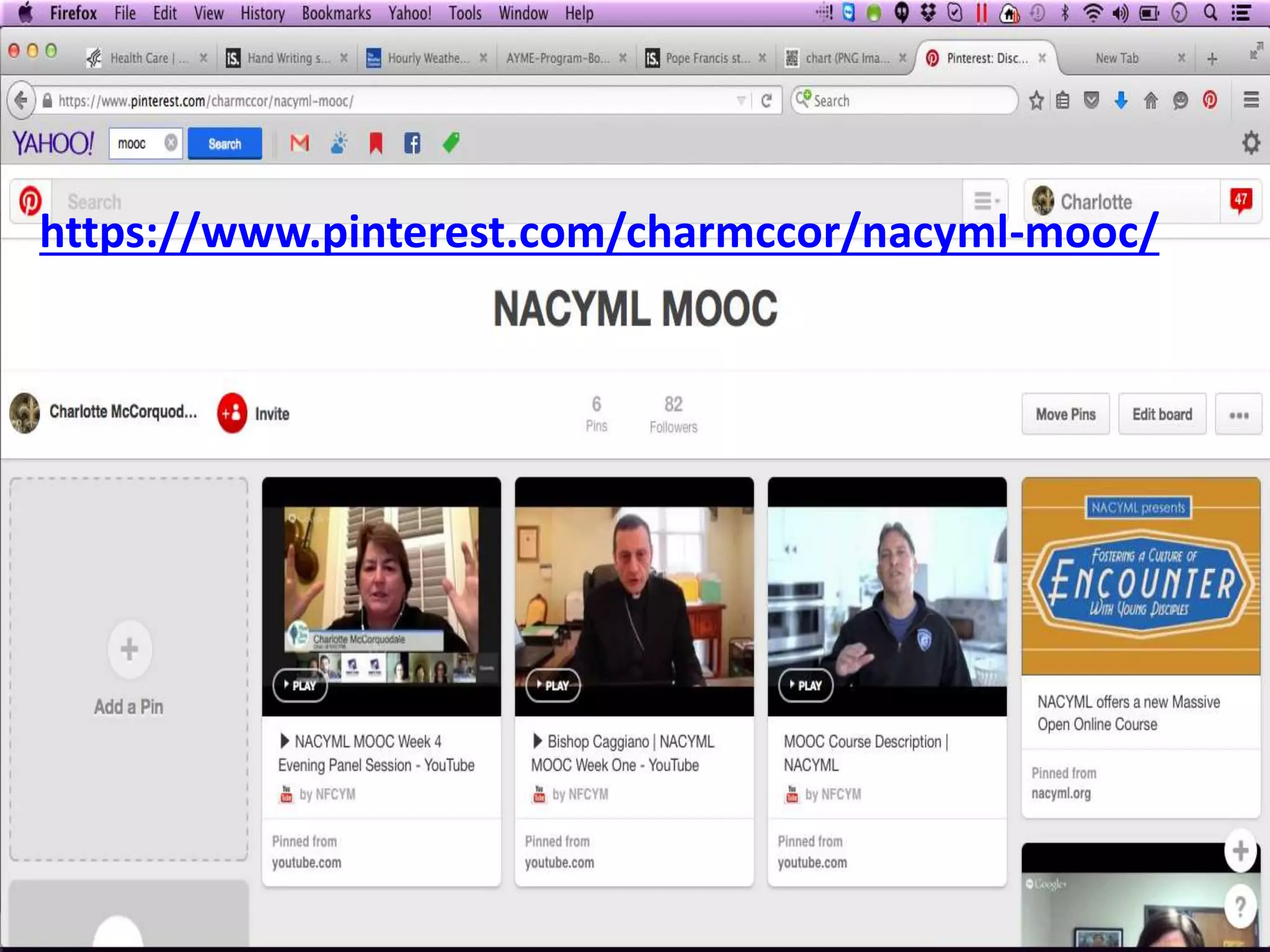Play the MOOC Course Description video
The height and width of the screenshot is (952, 1270).
pos(806,685)
